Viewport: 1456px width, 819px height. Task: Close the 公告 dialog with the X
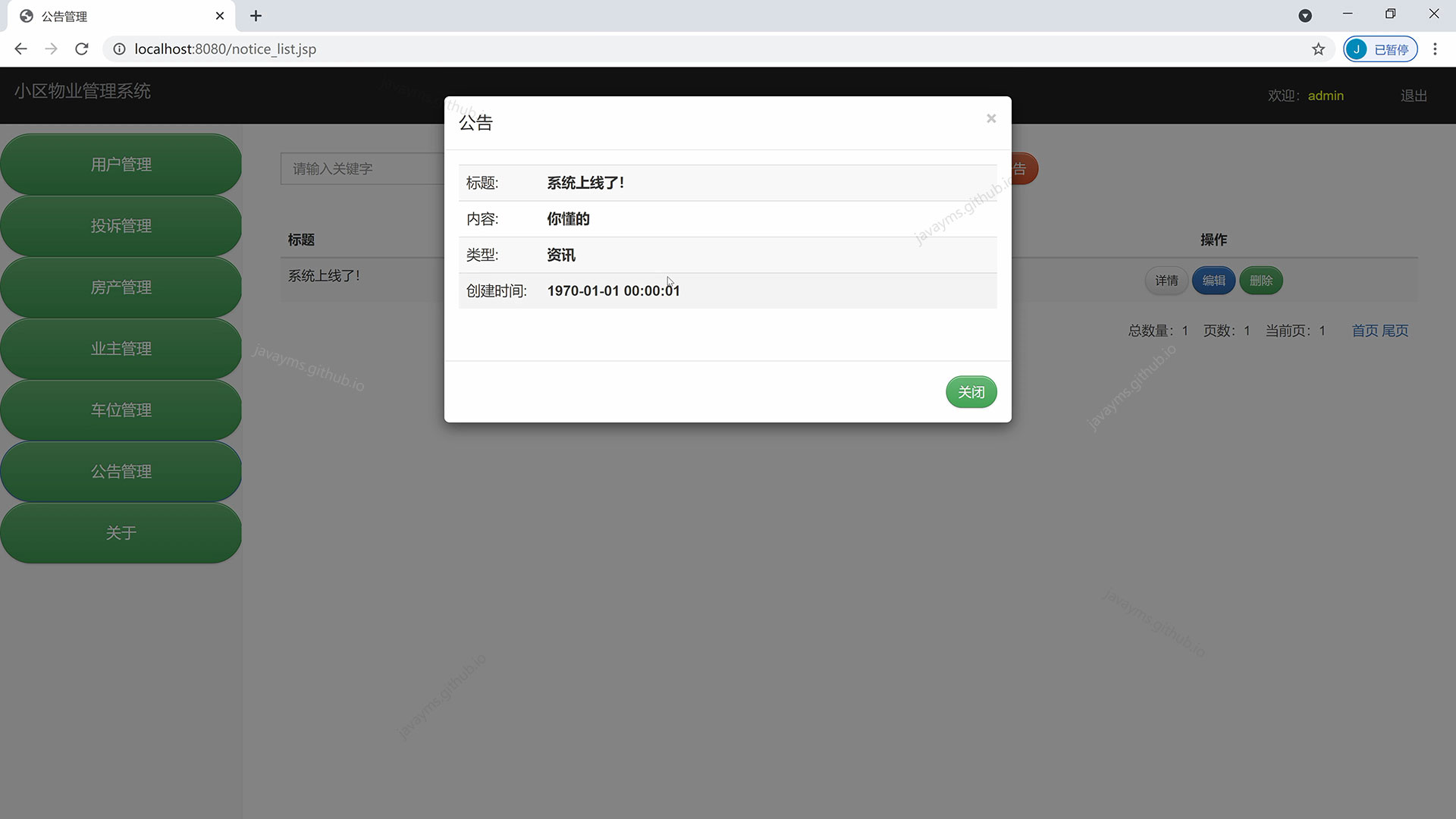pyautogui.click(x=991, y=118)
